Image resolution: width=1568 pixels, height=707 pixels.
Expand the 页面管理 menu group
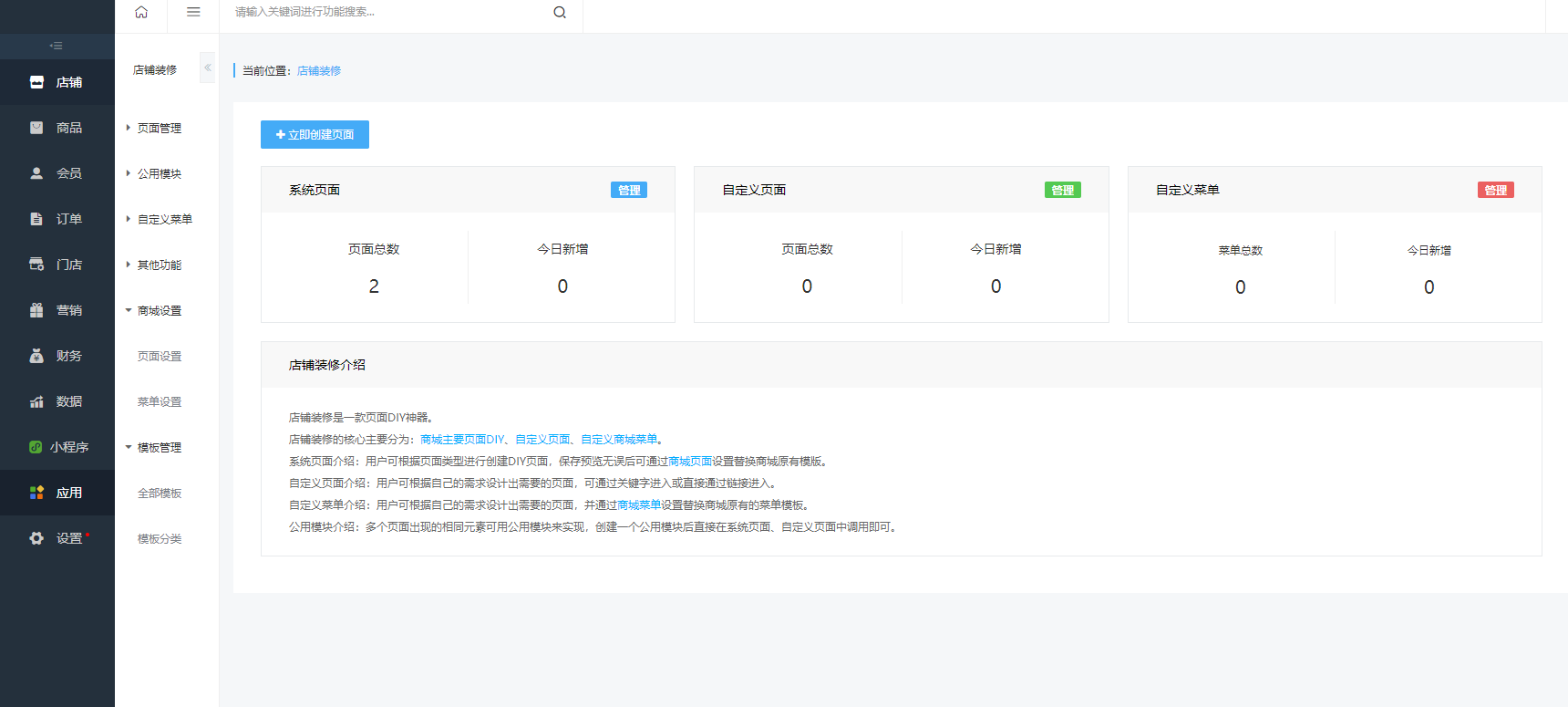click(159, 129)
